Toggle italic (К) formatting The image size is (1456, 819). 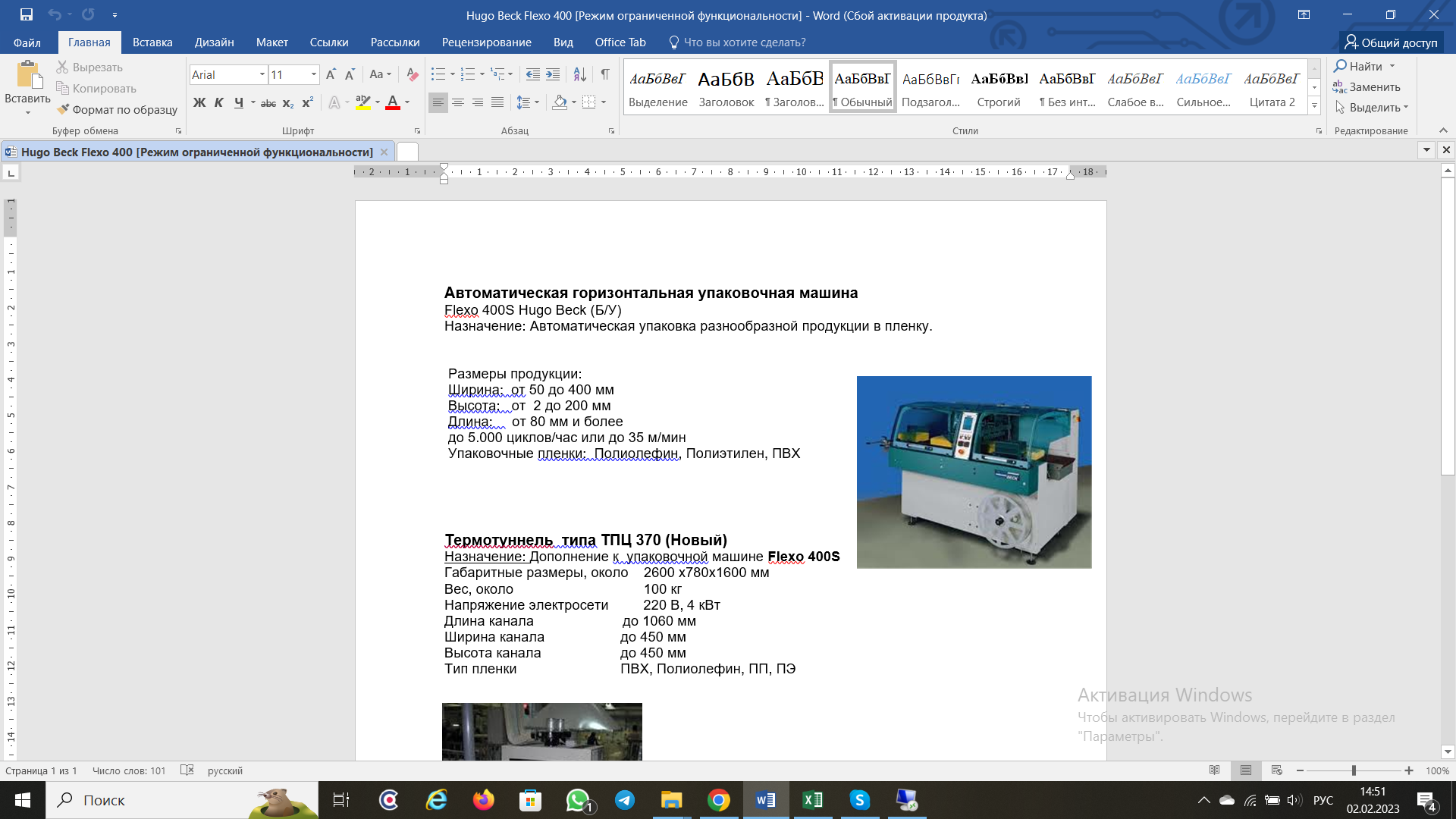pos(219,102)
